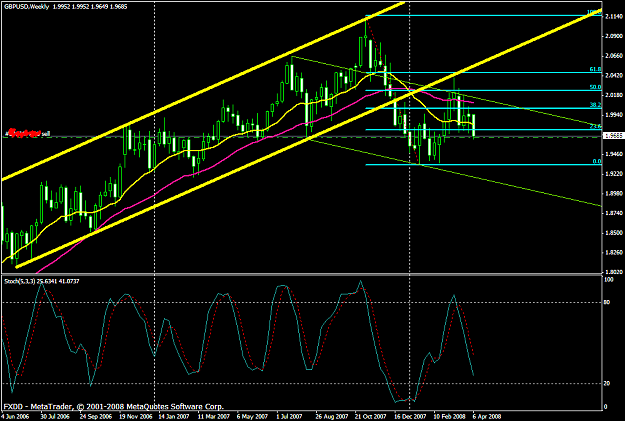Image resolution: width=625 pixels, height=421 pixels.
Task: Select the 1.8260 price axis label
Action: [x=614, y=252]
